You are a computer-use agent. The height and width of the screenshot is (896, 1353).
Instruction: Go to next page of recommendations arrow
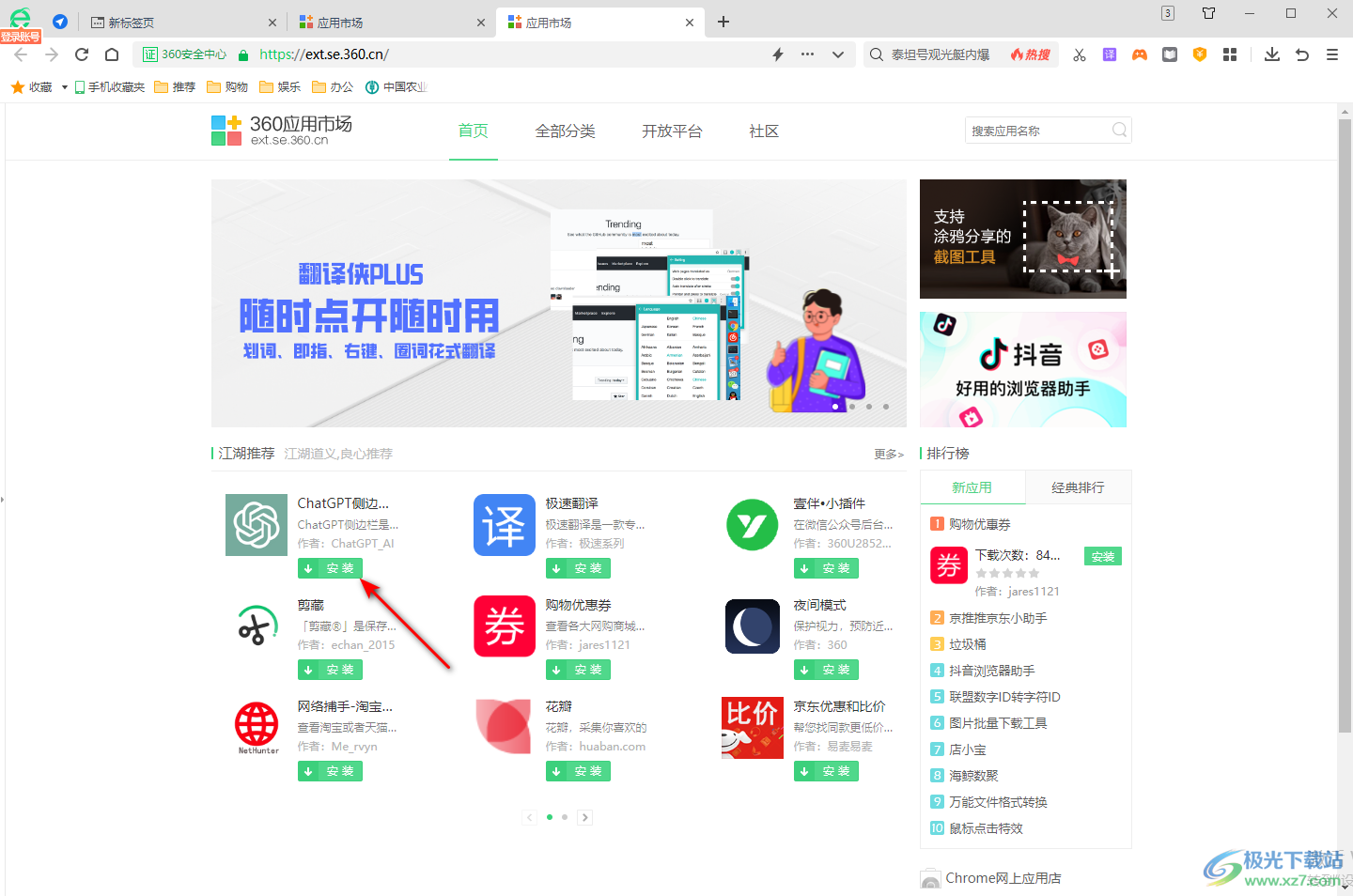584,817
